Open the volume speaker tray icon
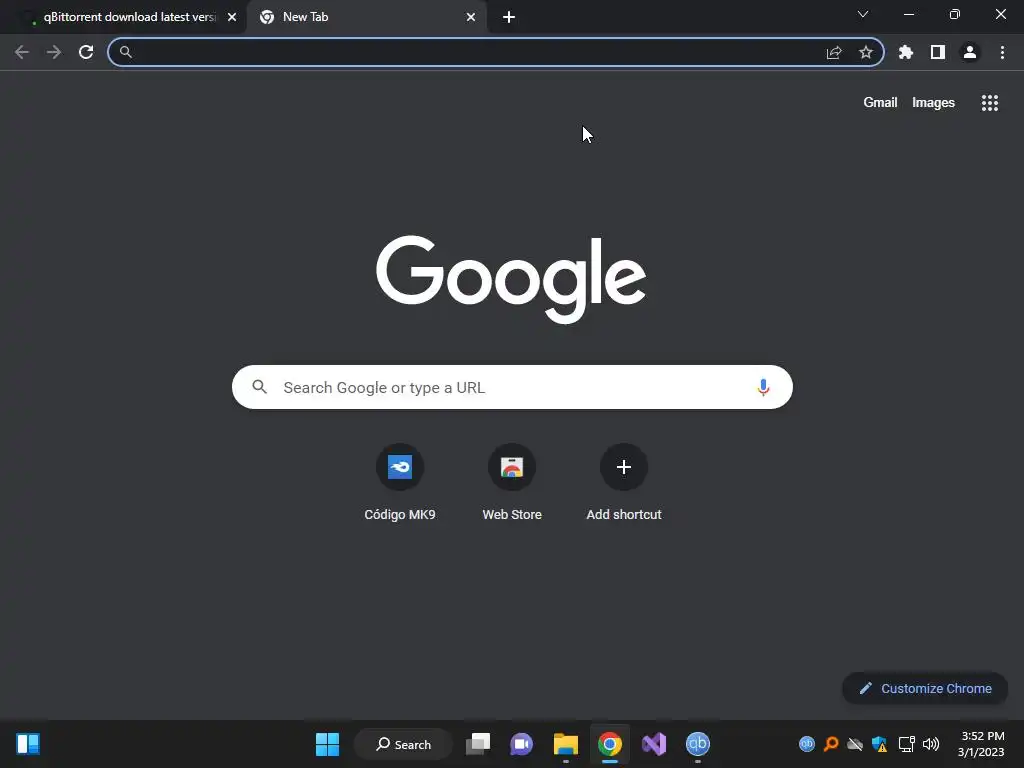 [x=931, y=744]
